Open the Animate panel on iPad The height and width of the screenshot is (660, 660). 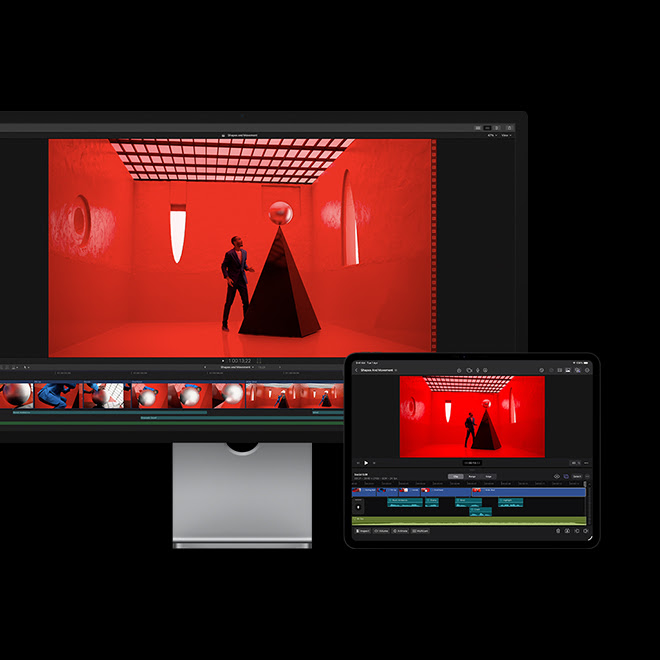click(400, 531)
